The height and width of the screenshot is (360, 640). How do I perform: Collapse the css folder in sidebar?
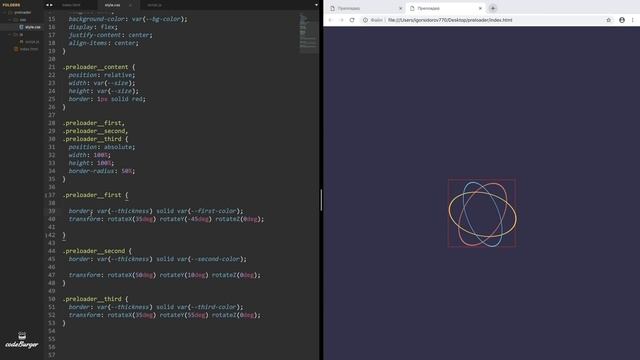click(10, 20)
